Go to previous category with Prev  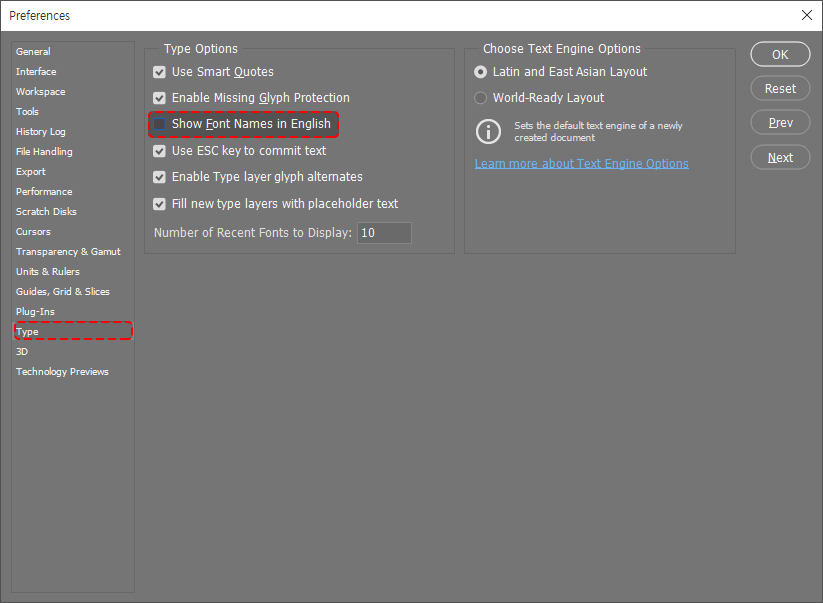click(780, 123)
